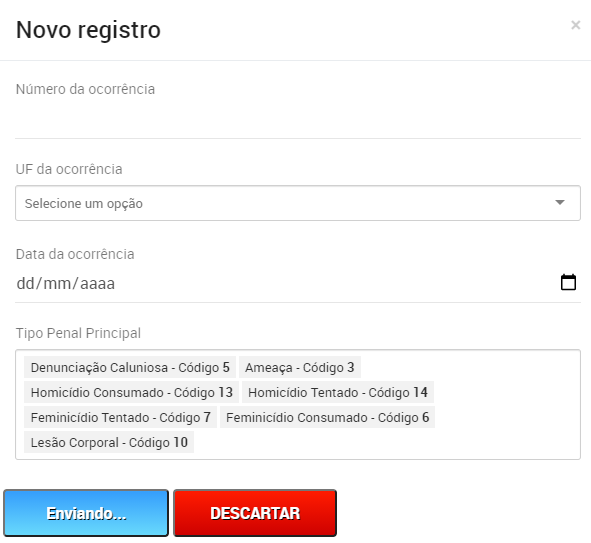The width and height of the screenshot is (591, 543).
Task: Click the Tipo Penal Principal label
Action: 78,333
